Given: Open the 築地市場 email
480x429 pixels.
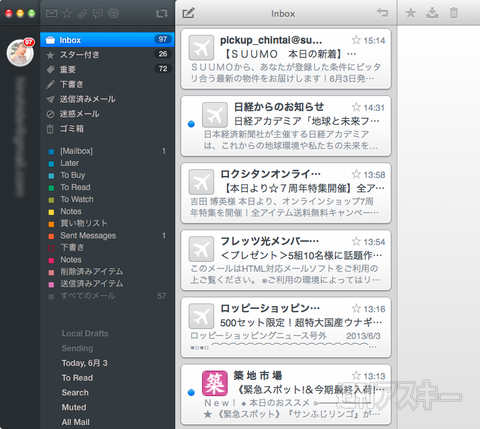Looking at the screenshot, I should point(286,394).
